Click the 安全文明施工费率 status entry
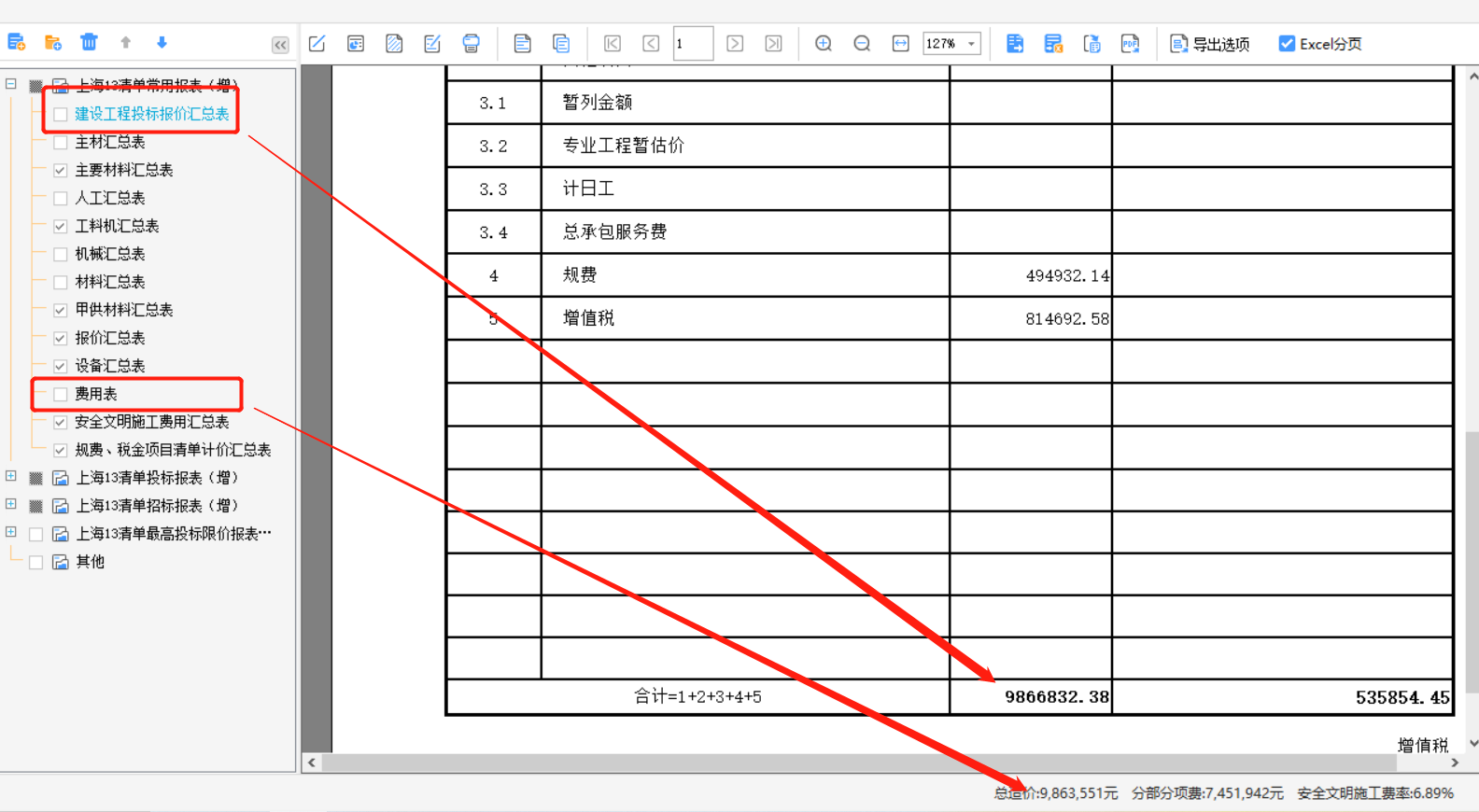Image resolution: width=1479 pixels, height=812 pixels. (1375, 792)
